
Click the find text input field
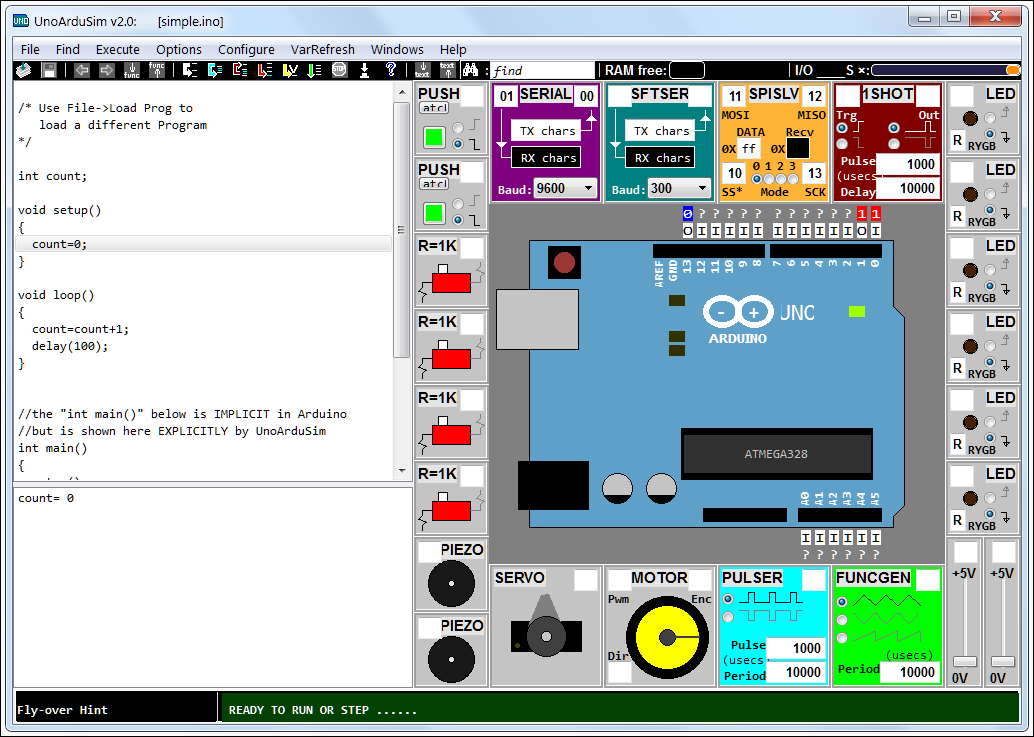coord(543,71)
